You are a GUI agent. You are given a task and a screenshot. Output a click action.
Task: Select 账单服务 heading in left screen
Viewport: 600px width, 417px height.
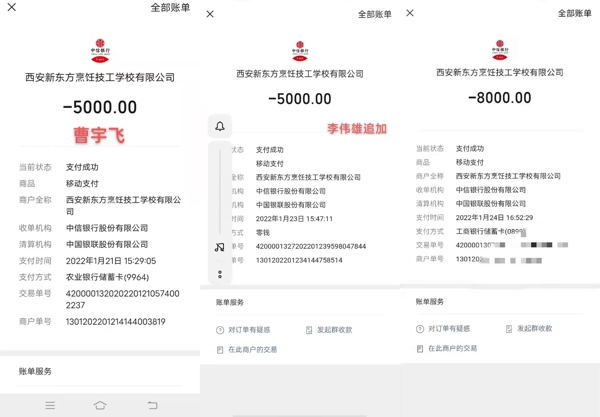[35, 371]
